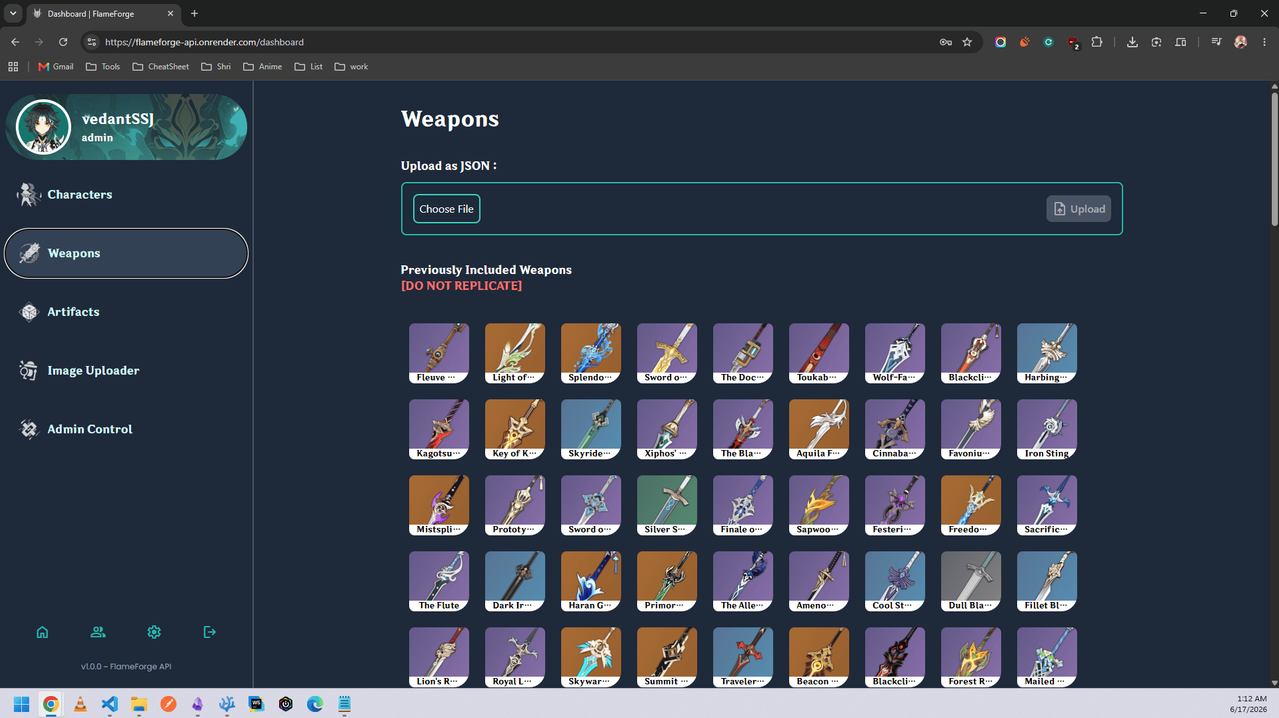The width and height of the screenshot is (1279, 718).
Task: Click the Iron Sting weapon card
Action: click(1047, 429)
